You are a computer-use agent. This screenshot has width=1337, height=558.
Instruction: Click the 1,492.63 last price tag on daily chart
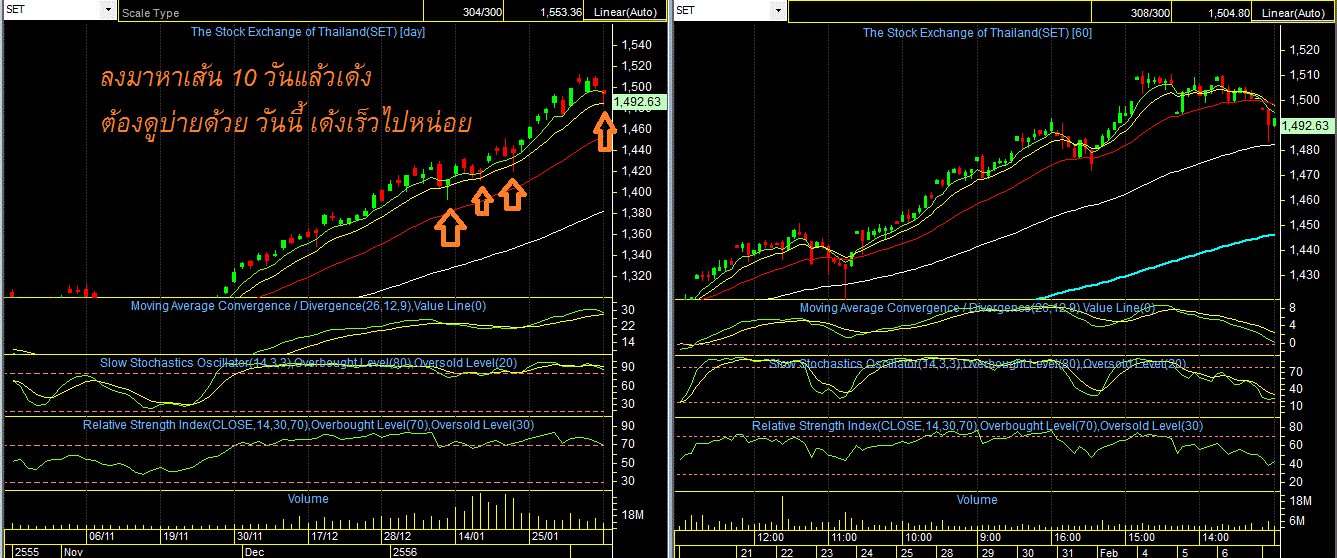(637, 101)
